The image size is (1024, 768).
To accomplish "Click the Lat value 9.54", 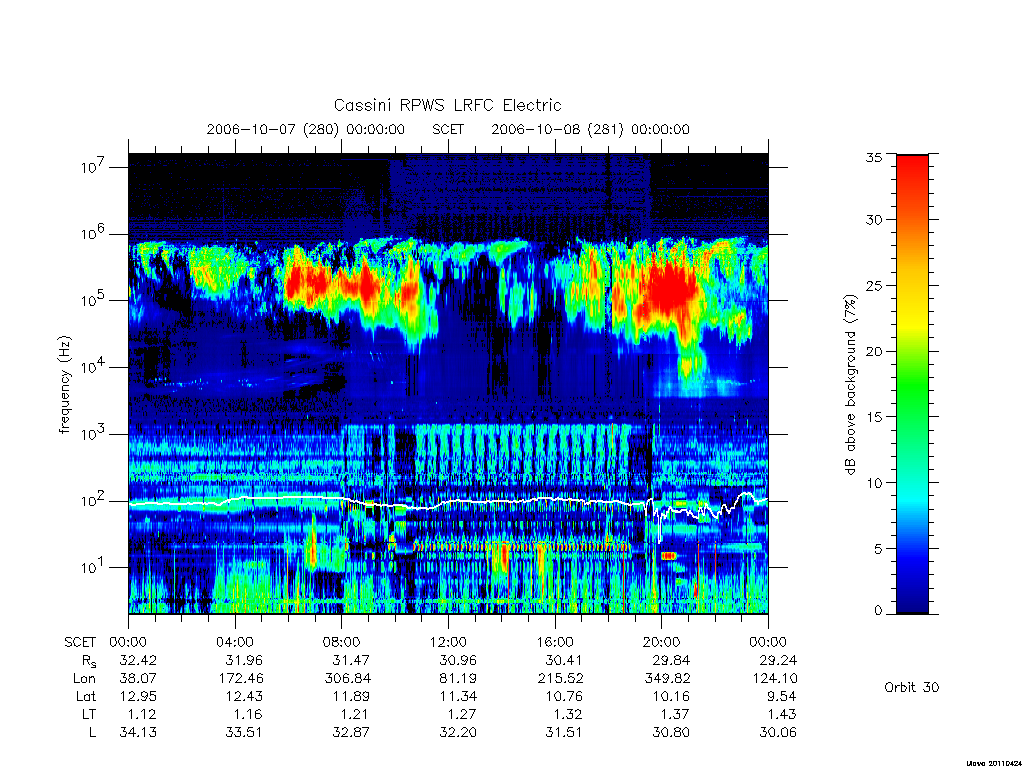I will (782, 696).
